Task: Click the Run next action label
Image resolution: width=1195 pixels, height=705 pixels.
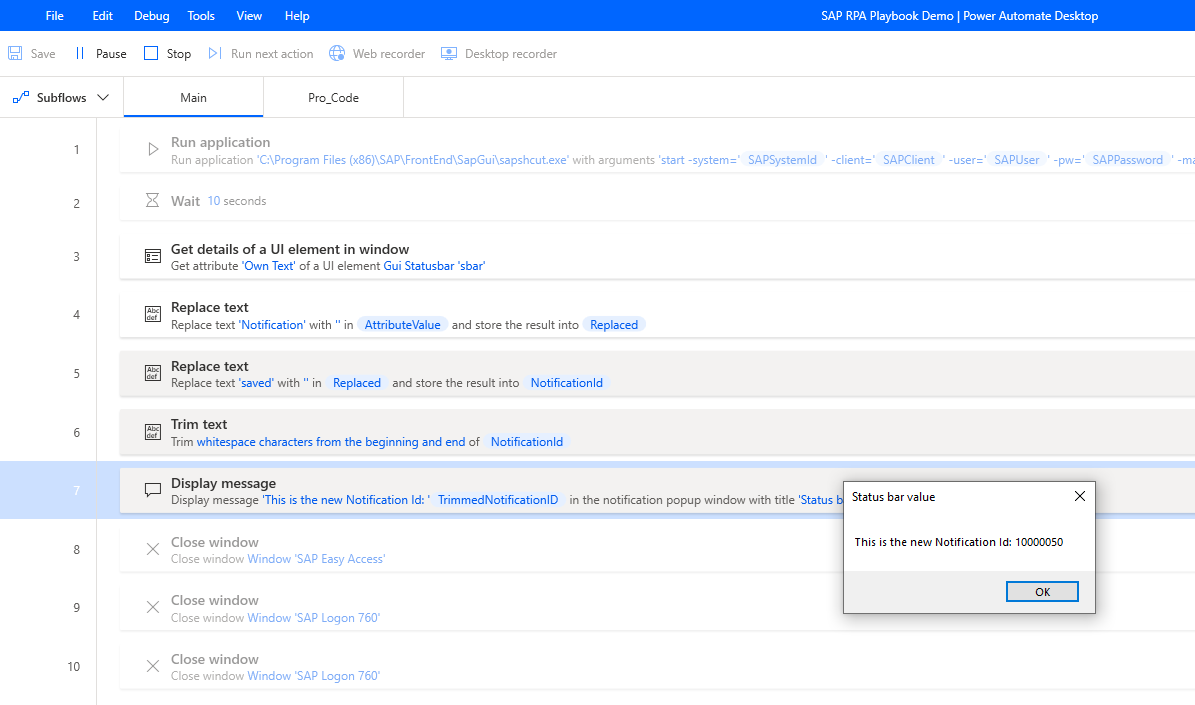Action: 272,54
